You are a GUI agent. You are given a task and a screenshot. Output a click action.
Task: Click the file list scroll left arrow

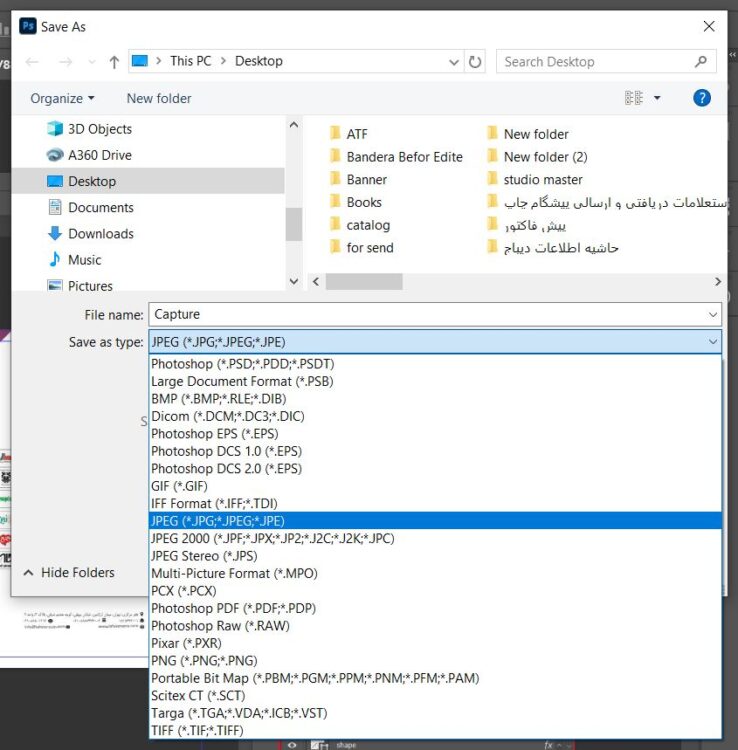pyautogui.click(x=316, y=282)
